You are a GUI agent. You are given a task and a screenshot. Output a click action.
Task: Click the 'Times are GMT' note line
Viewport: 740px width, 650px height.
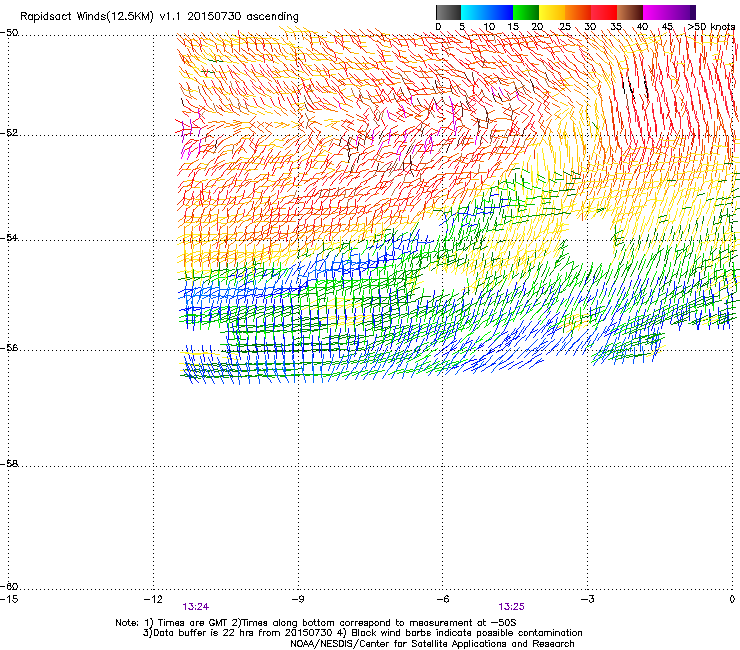pyautogui.click(x=316, y=623)
